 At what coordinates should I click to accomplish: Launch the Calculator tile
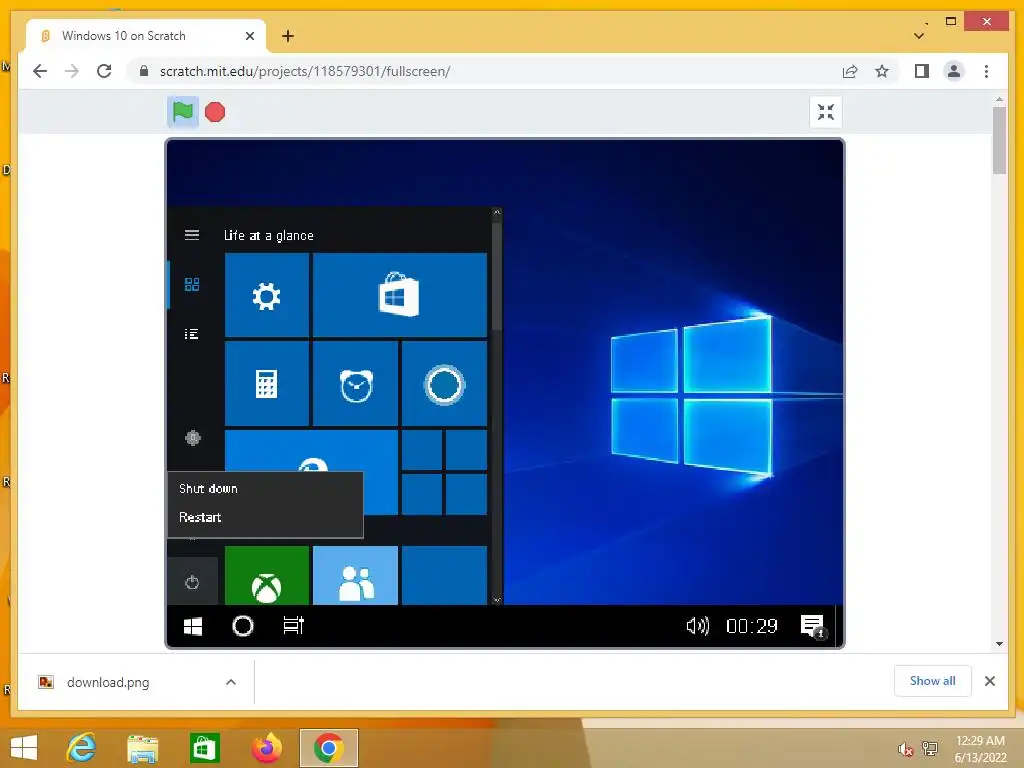coord(266,384)
